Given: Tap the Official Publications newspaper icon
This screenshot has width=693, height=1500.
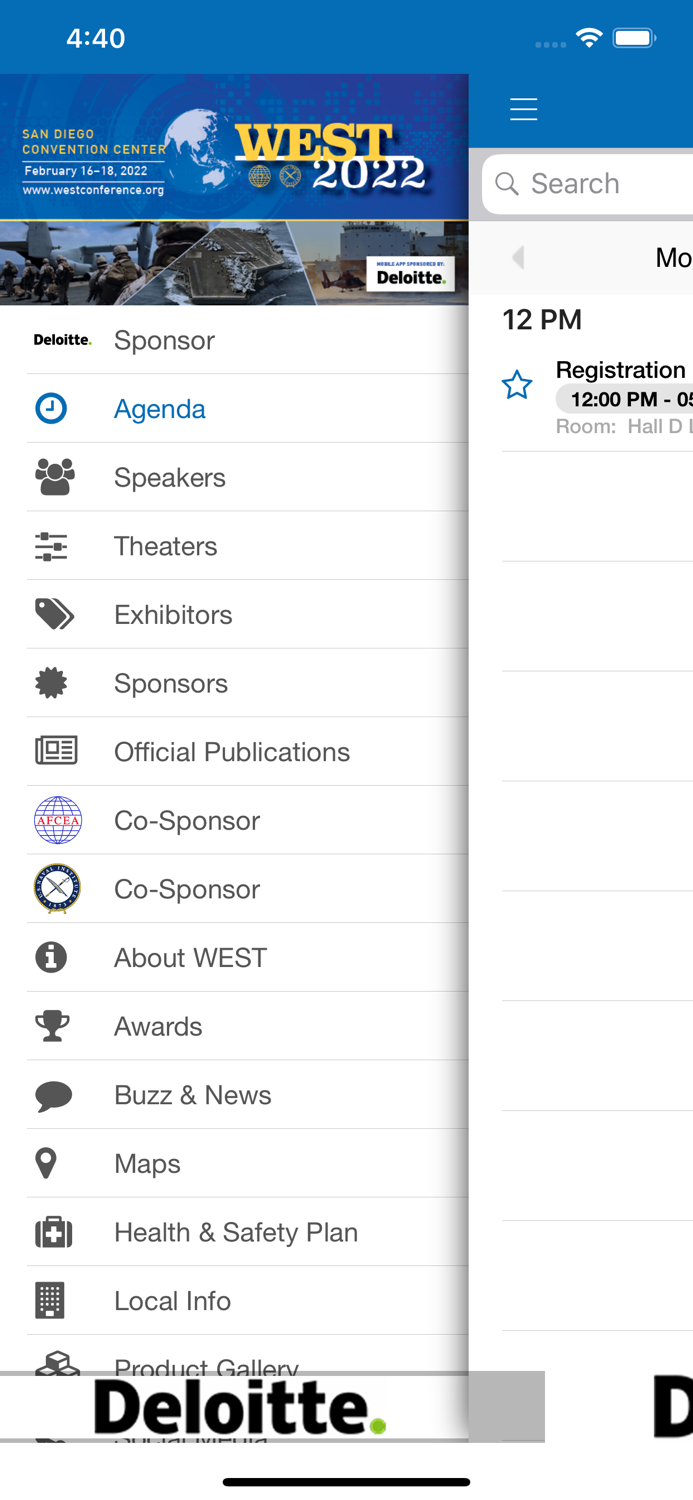Looking at the screenshot, I should click(56, 752).
